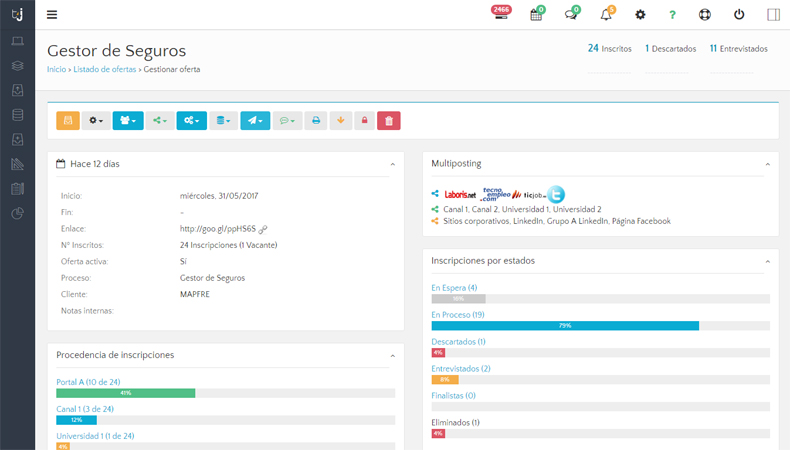Click the 24 Inscripciones (1 Vacante) text
The image size is (790, 450).
(228, 245)
